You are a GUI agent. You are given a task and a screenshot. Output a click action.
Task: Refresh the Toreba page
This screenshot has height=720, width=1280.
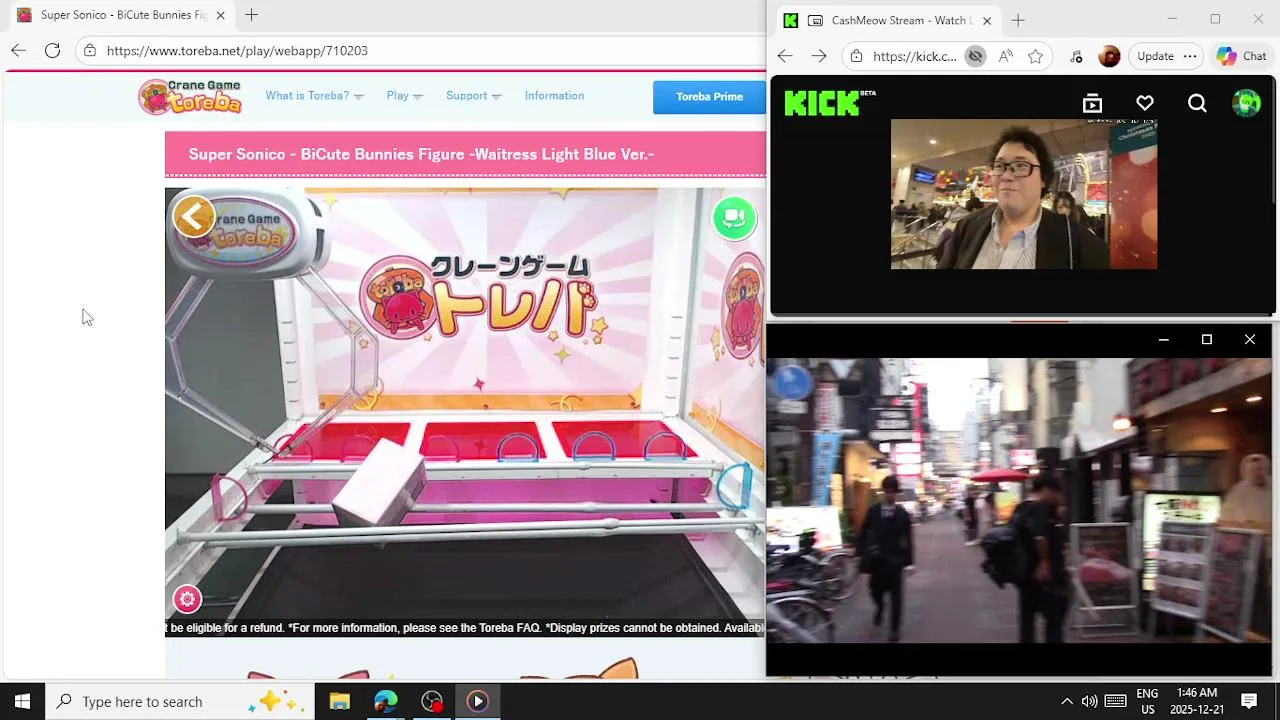click(52, 50)
